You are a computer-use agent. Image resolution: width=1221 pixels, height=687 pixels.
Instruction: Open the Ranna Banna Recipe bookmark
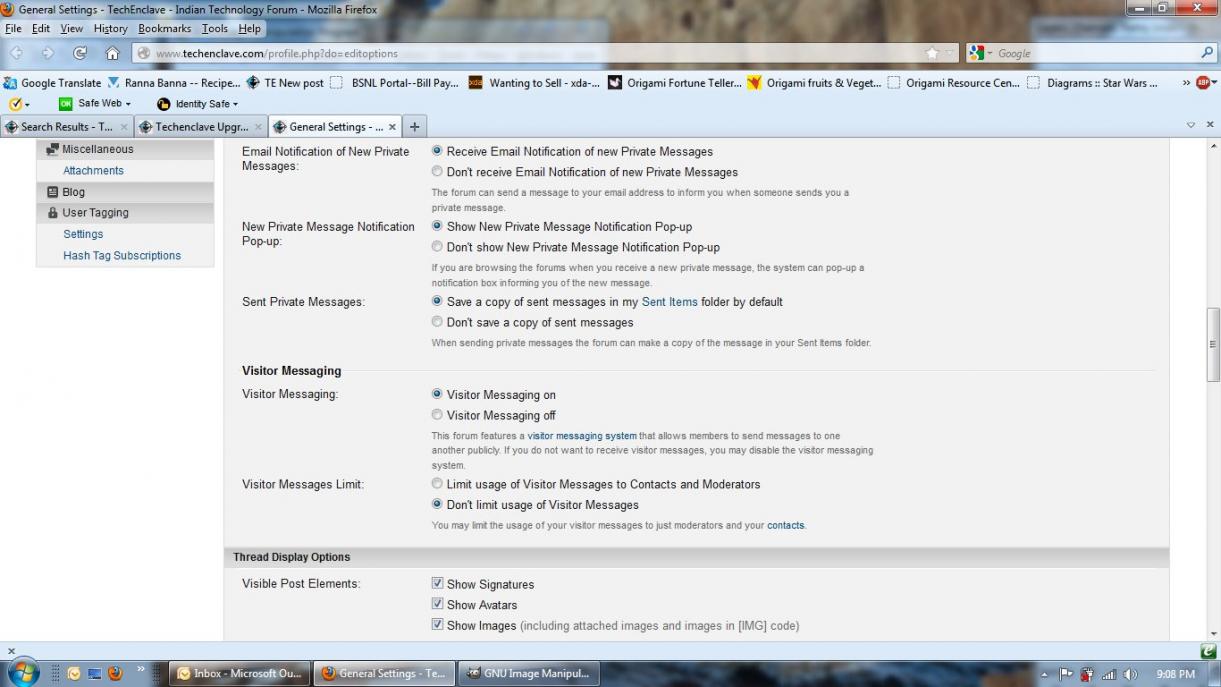pyautogui.click(x=173, y=83)
